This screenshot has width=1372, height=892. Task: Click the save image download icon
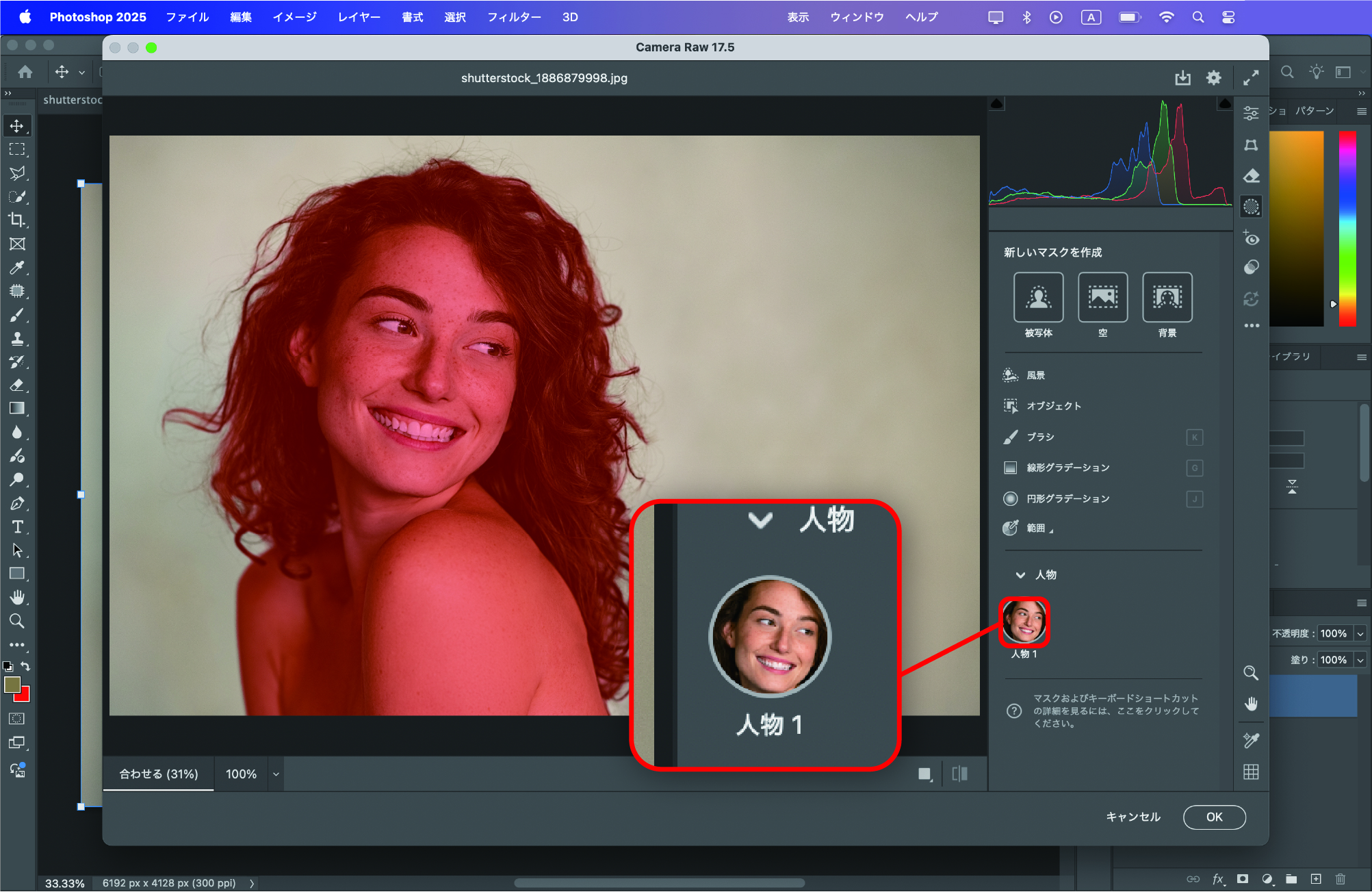click(1182, 78)
